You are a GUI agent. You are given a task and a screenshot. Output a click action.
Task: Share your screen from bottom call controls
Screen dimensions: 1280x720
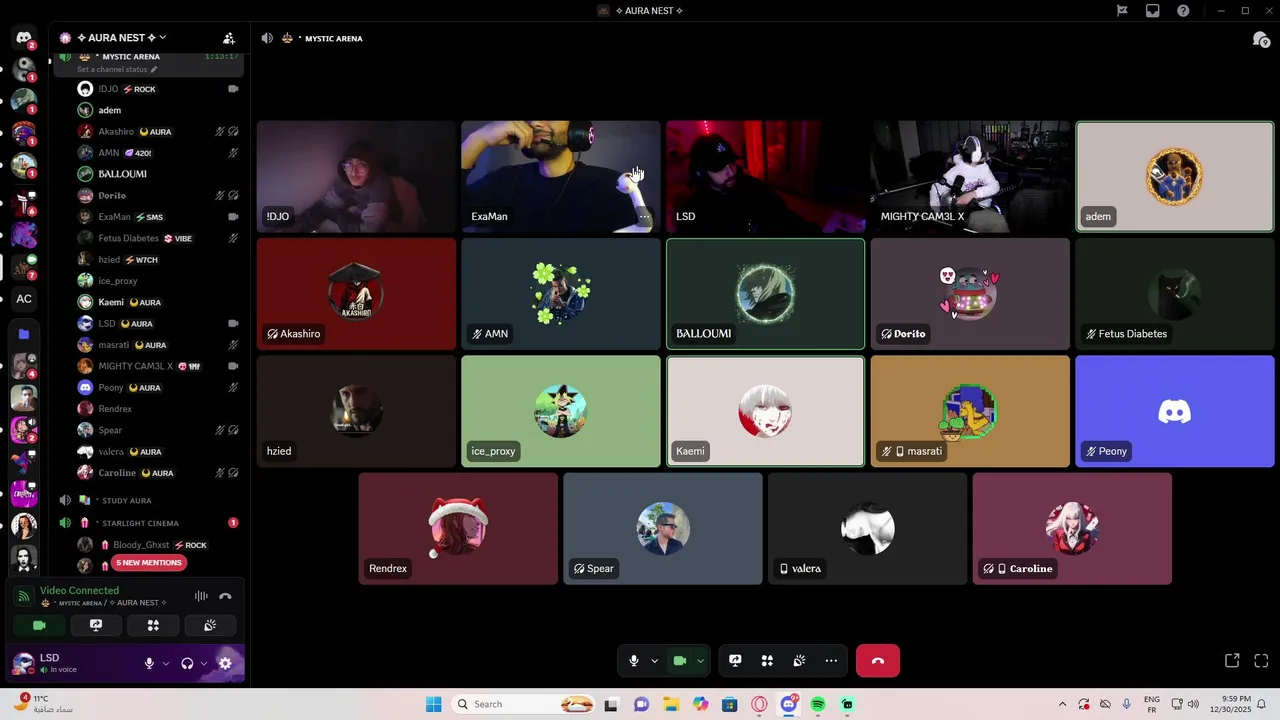click(x=735, y=661)
